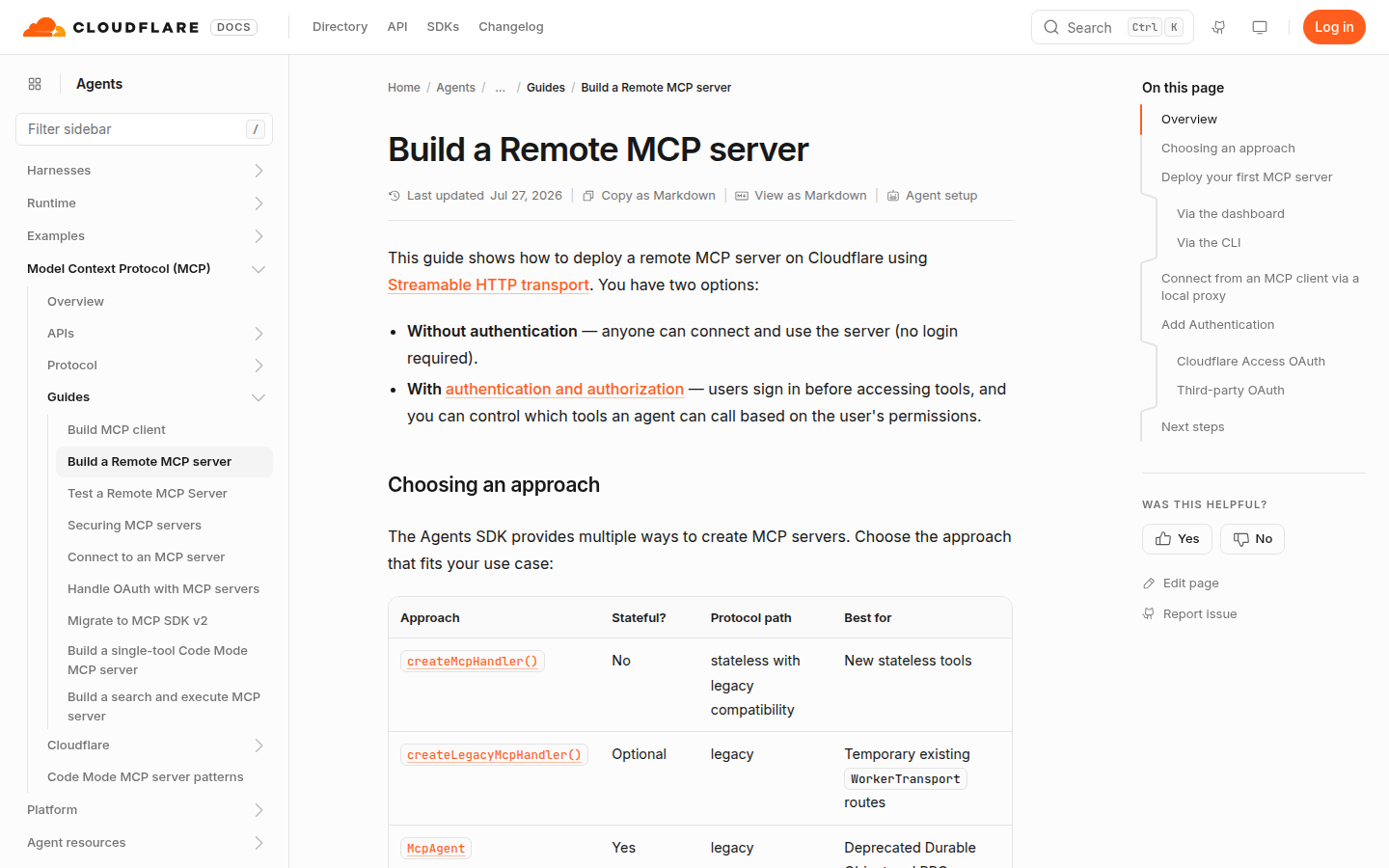Screen dimensions: 1389x868
Task: Open the authentication and authorization link
Action: [564, 390]
